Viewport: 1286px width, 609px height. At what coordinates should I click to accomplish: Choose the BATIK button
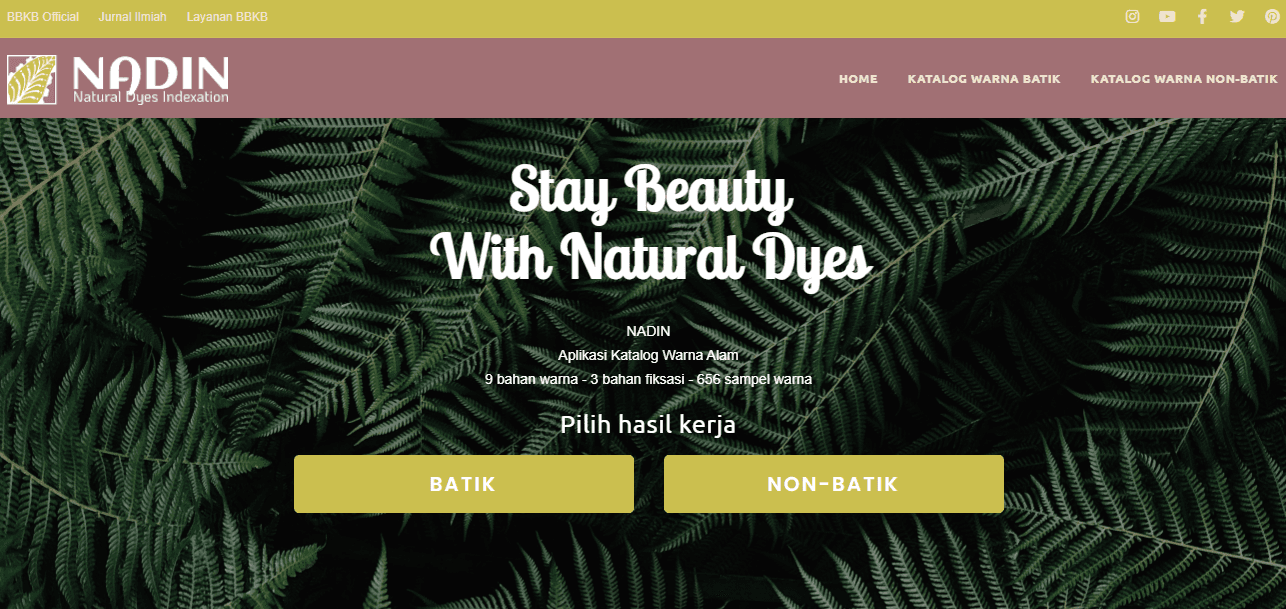tap(464, 484)
